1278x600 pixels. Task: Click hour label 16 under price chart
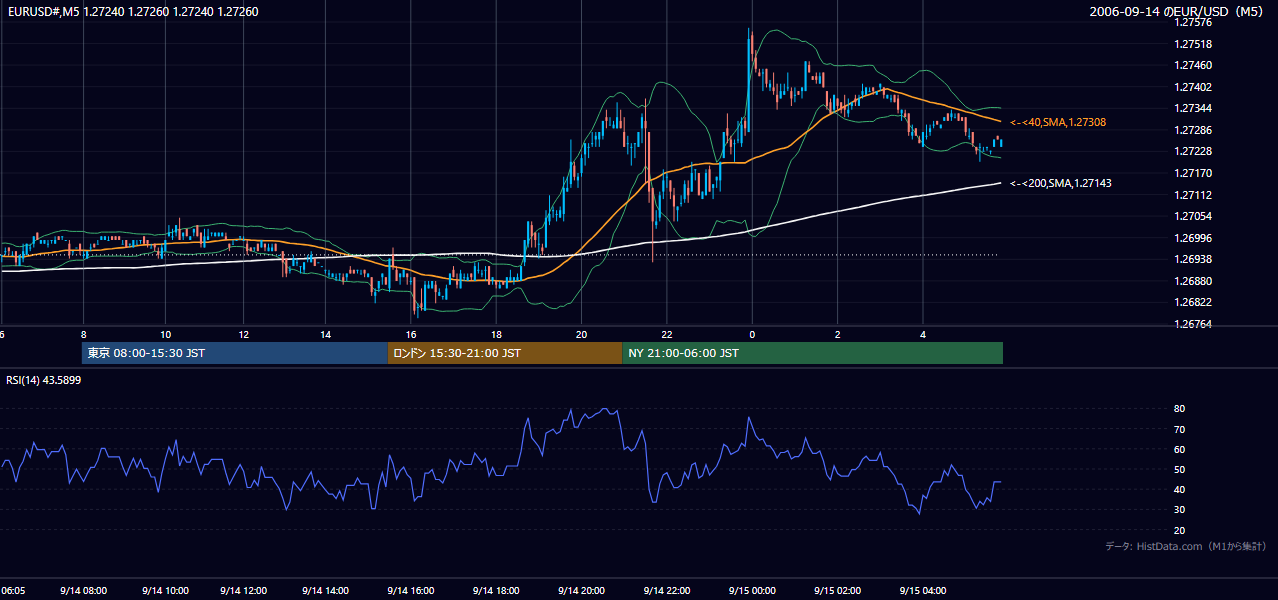(411, 334)
